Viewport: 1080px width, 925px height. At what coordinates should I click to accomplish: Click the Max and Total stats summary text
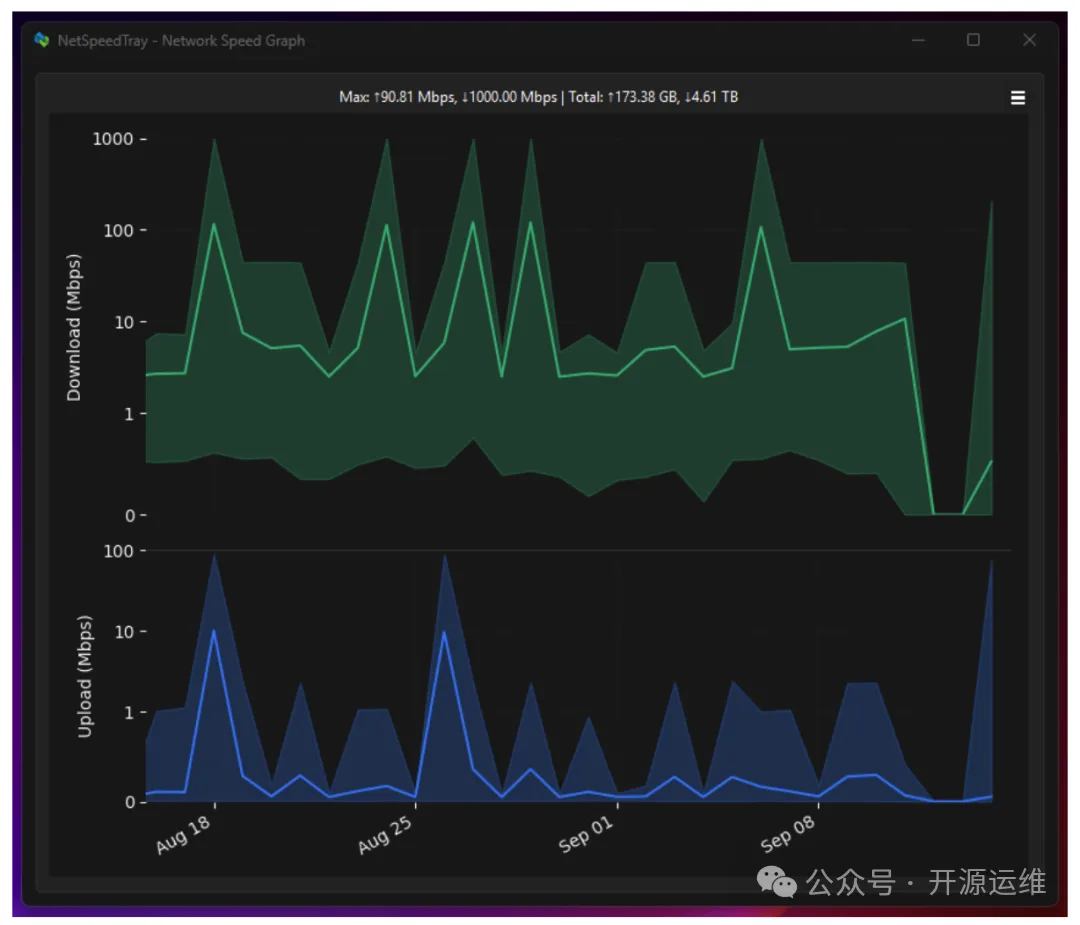[x=539, y=97]
